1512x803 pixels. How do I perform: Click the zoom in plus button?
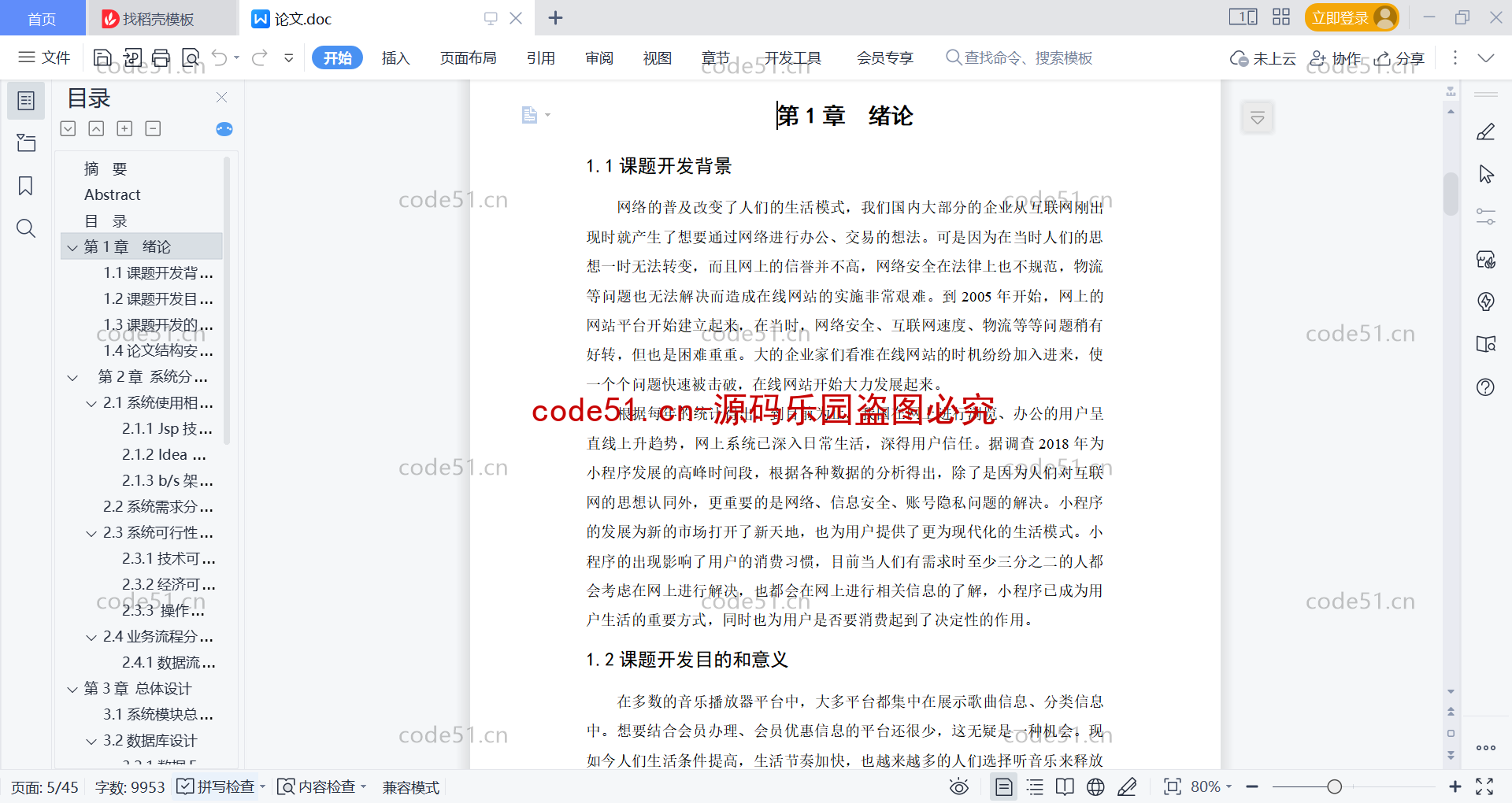click(1455, 786)
